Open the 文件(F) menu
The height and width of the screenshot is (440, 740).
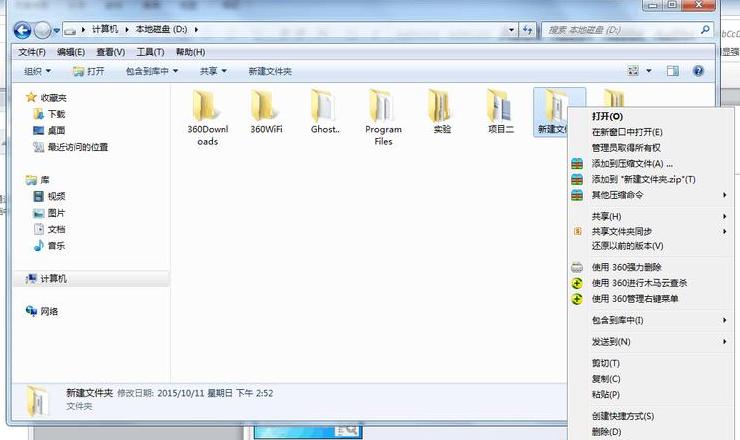point(32,52)
